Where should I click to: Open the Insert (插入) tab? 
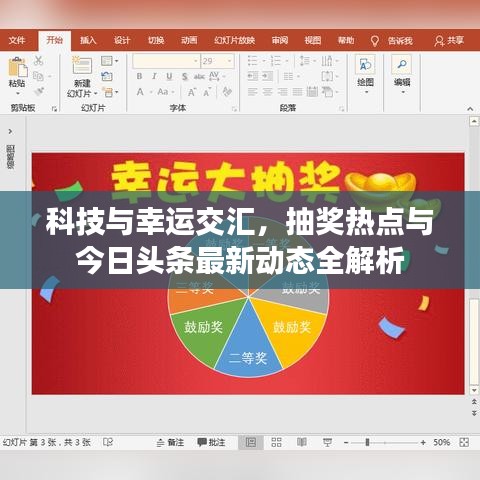(x=88, y=41)
